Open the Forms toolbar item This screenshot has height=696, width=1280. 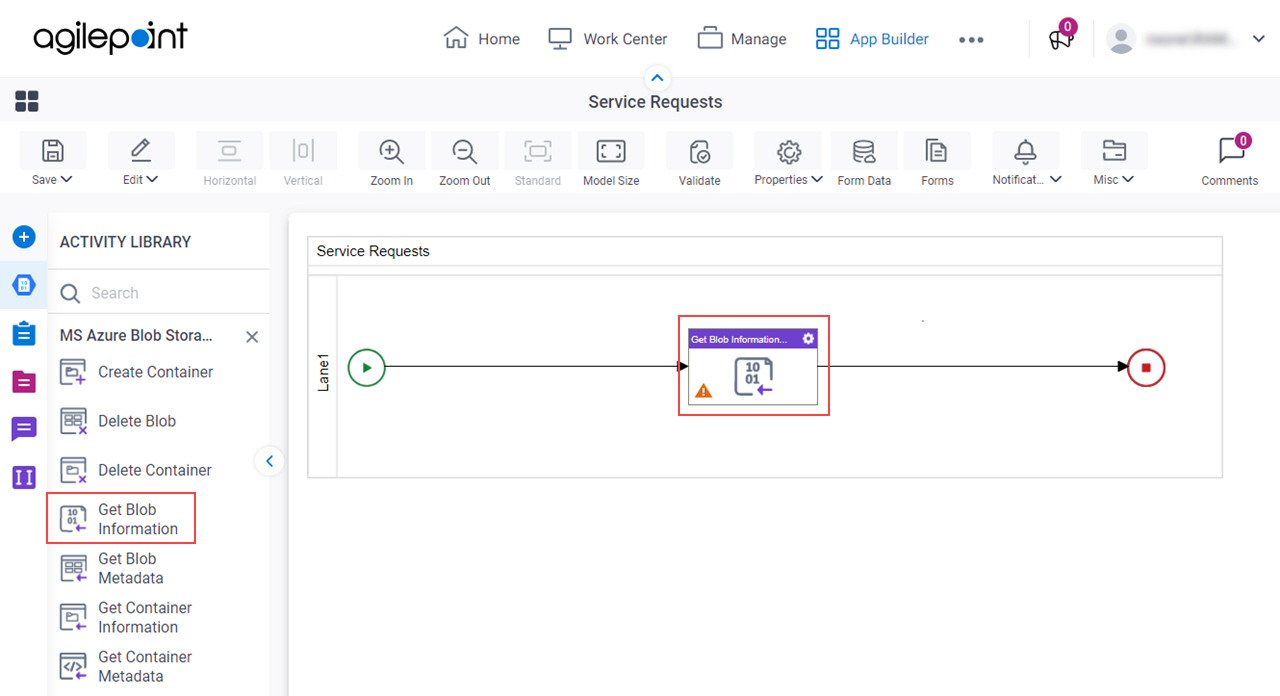pos(937,151)
